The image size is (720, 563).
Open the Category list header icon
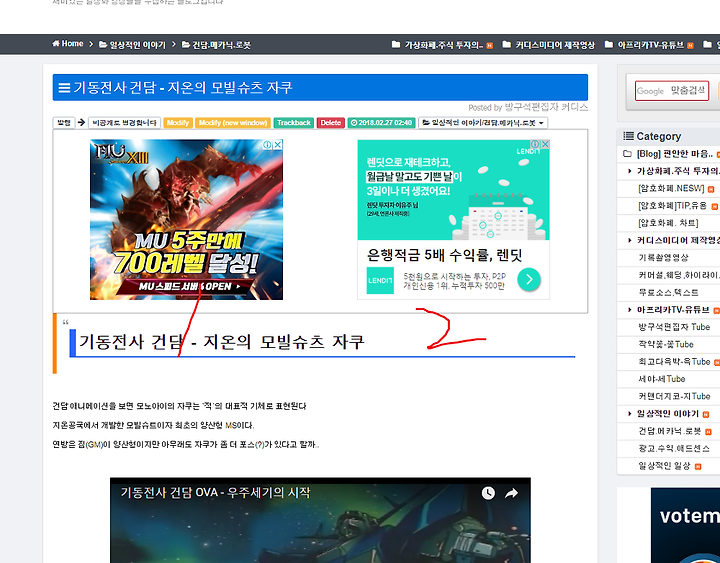point(628,136)
